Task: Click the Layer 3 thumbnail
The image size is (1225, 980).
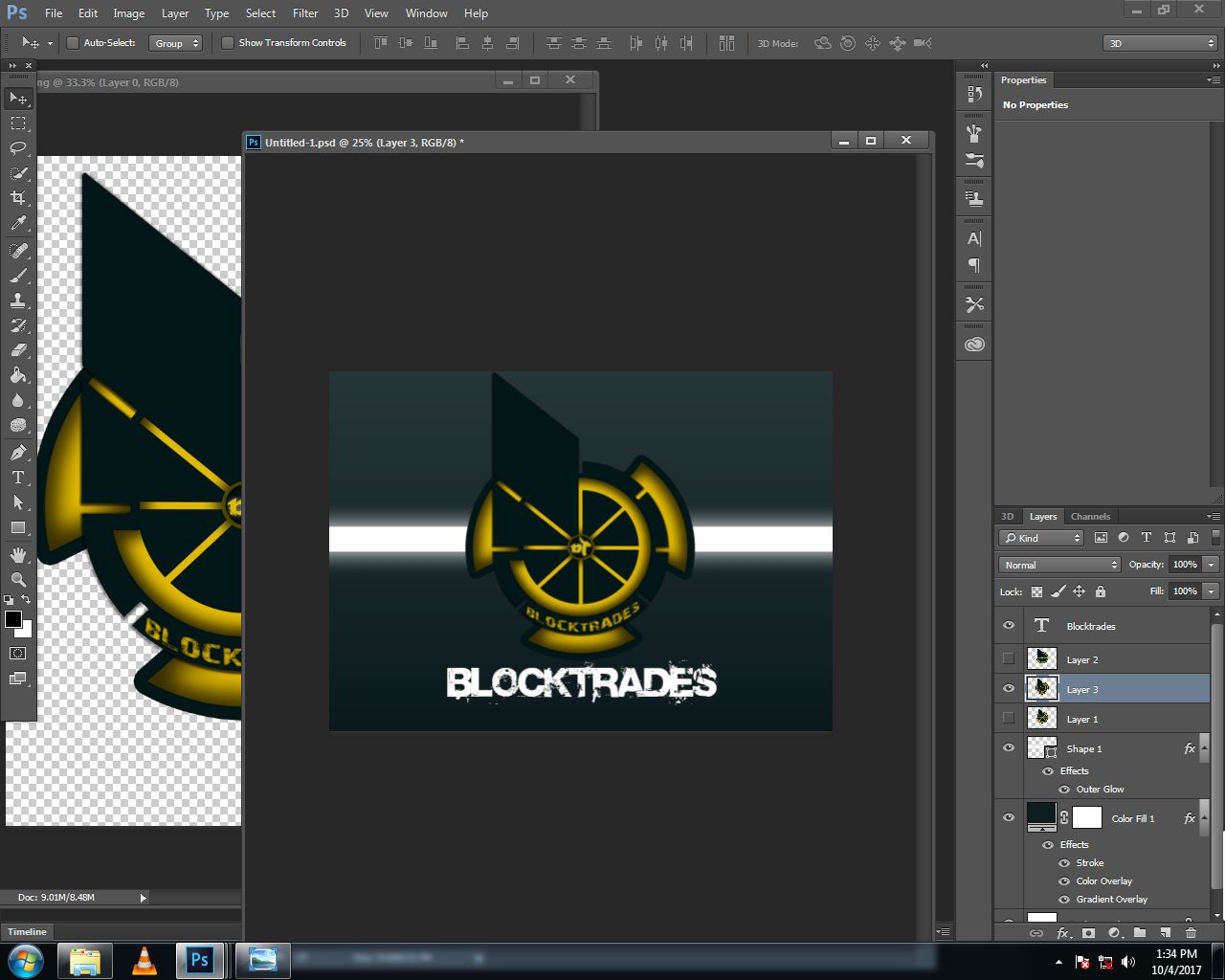Action: [x=1041, y=688]
